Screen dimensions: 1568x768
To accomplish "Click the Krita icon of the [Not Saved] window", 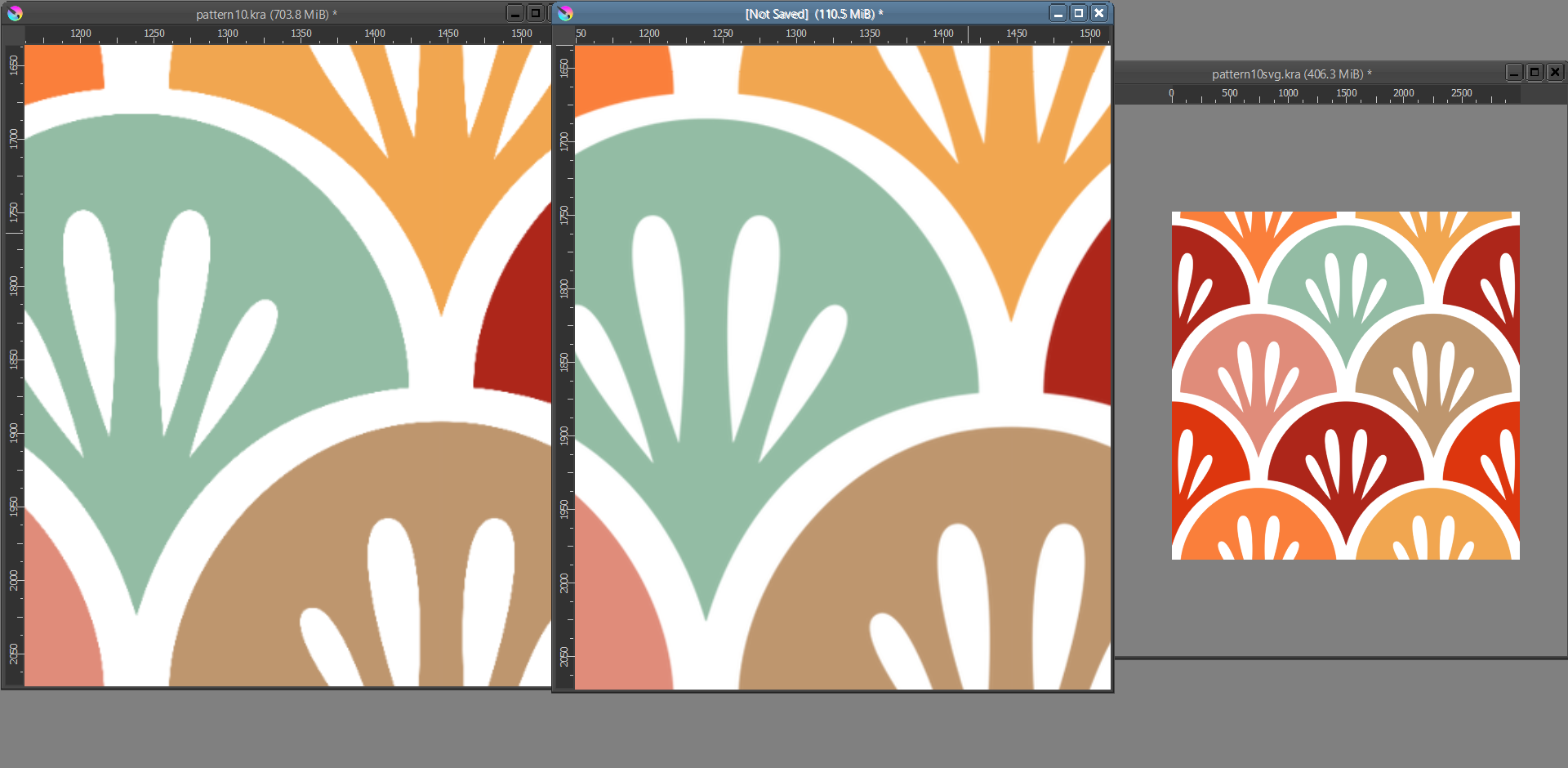I will pos(565,14).
